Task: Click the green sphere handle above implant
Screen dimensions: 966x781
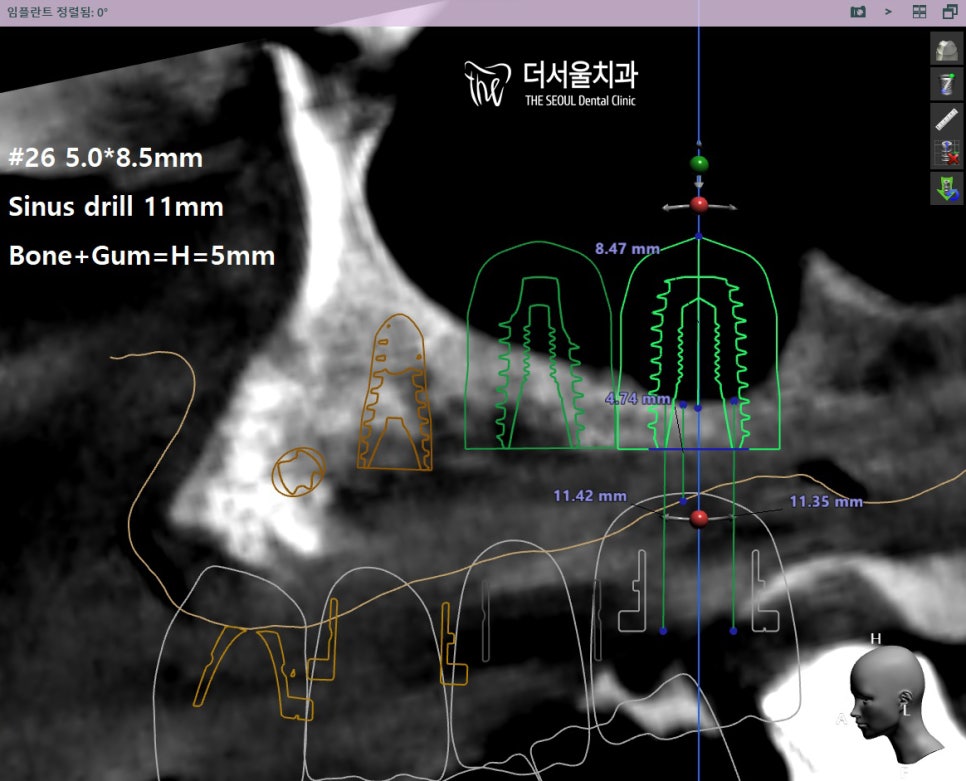Action: [699, 163]
